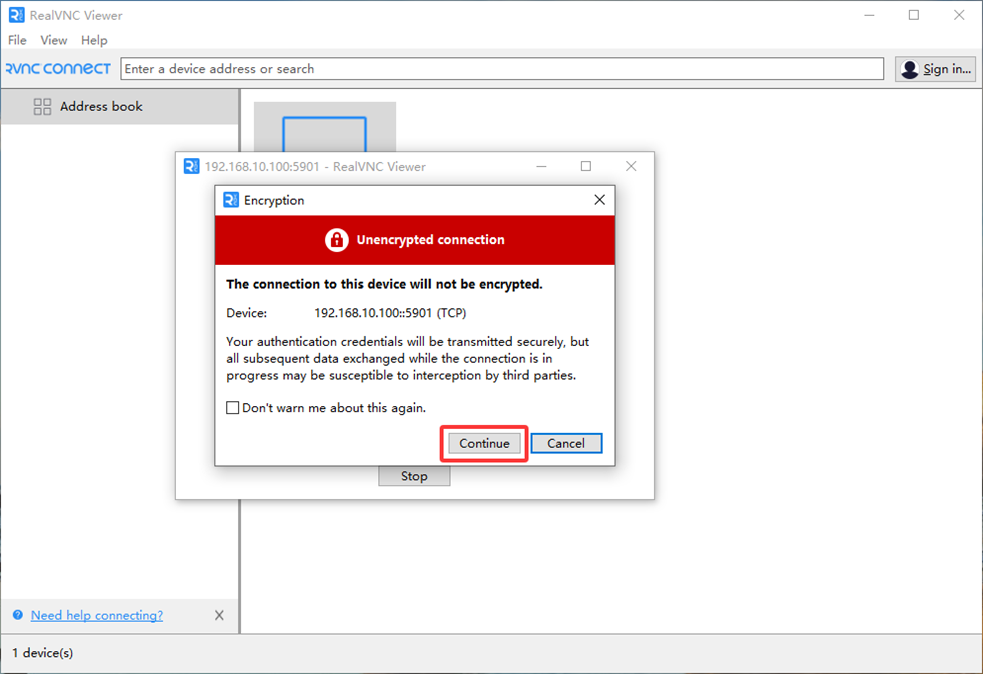Dismiss the help connecting banner

pyautogui.click(x=219, y=615)
